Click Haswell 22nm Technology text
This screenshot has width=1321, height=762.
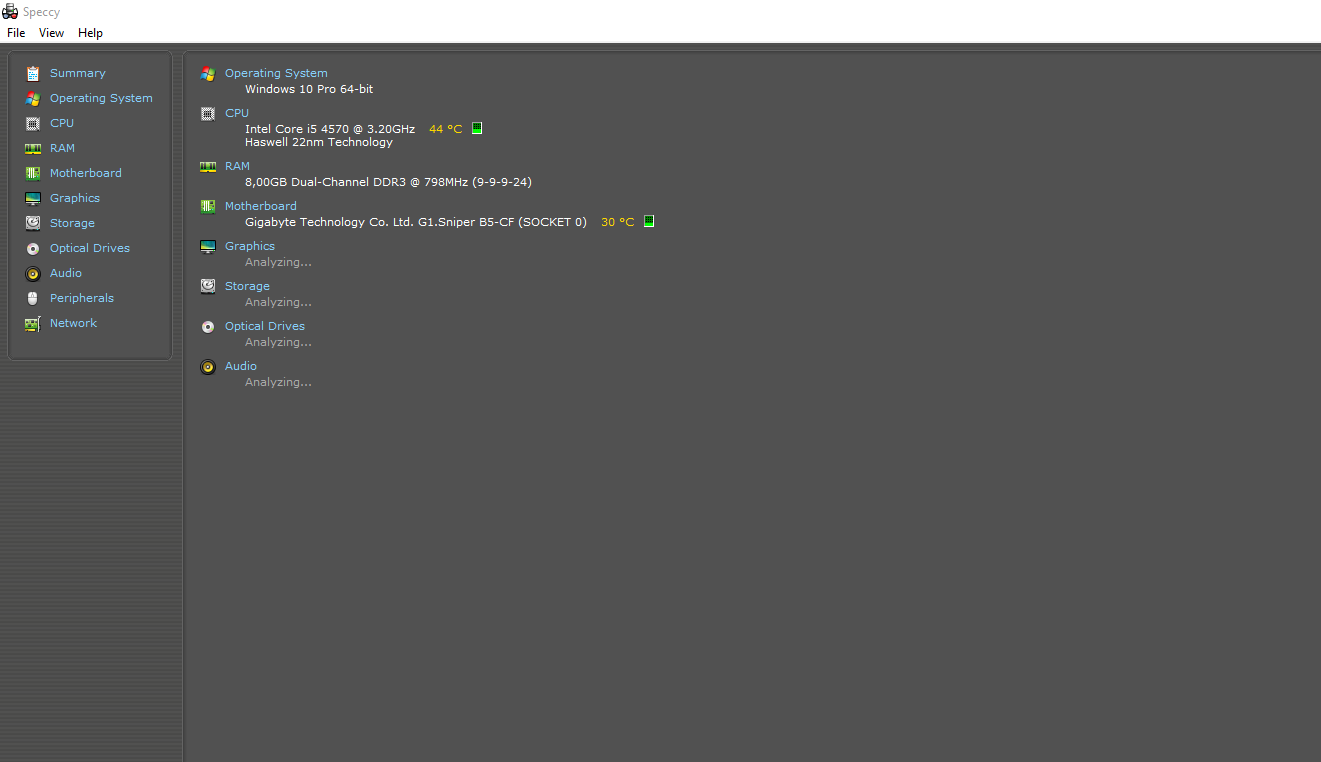319,142
